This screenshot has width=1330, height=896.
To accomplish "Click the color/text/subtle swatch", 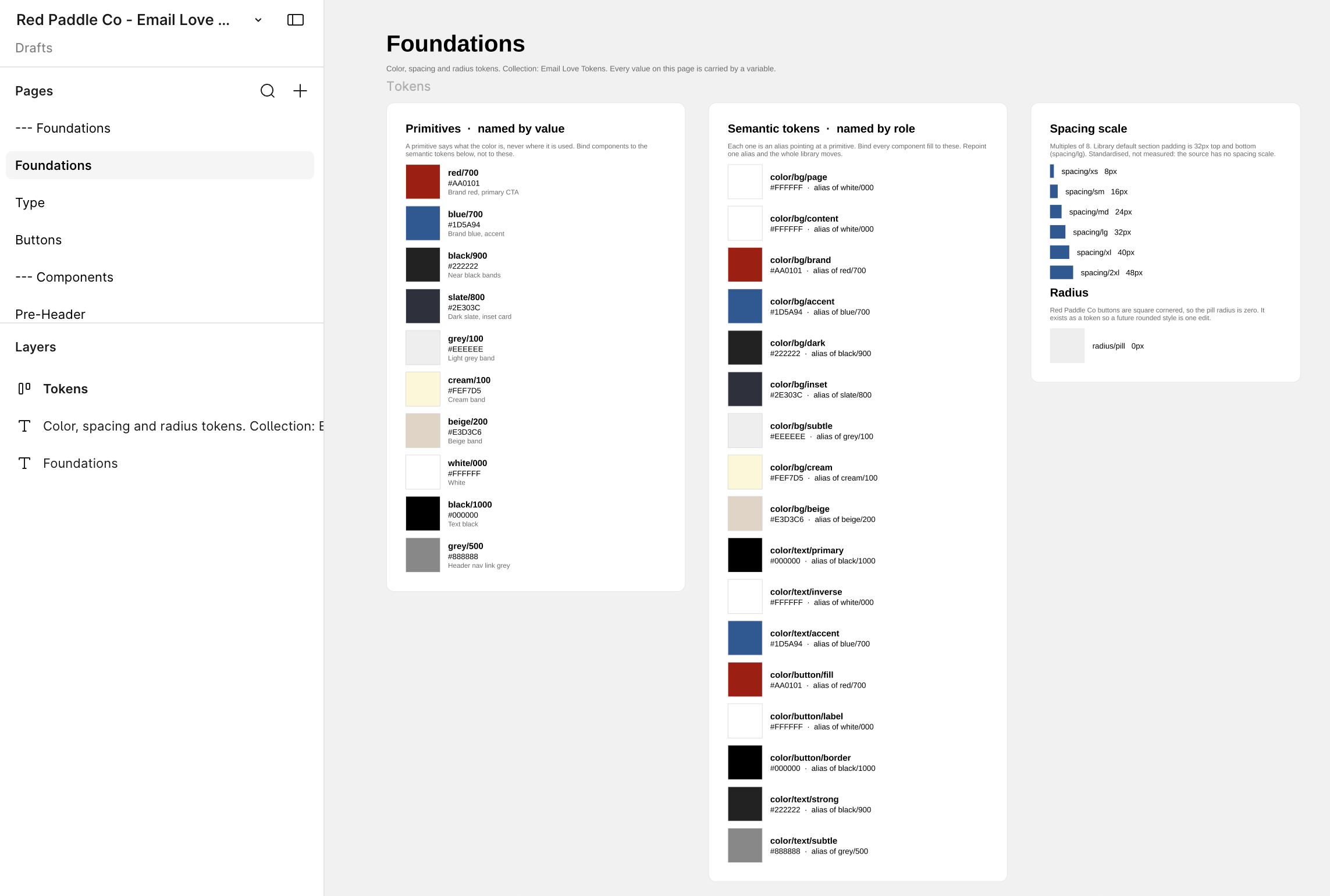I will (x=745, y=845).
